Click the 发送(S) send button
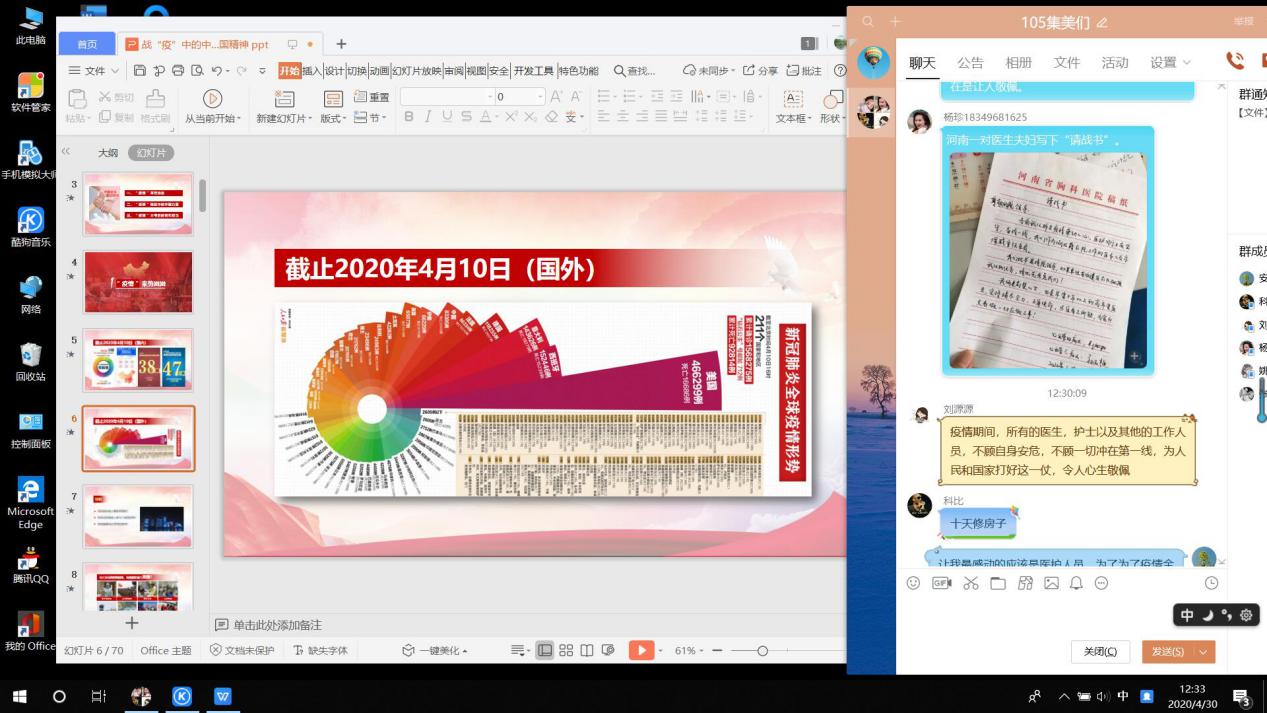 pos(1167,651)
